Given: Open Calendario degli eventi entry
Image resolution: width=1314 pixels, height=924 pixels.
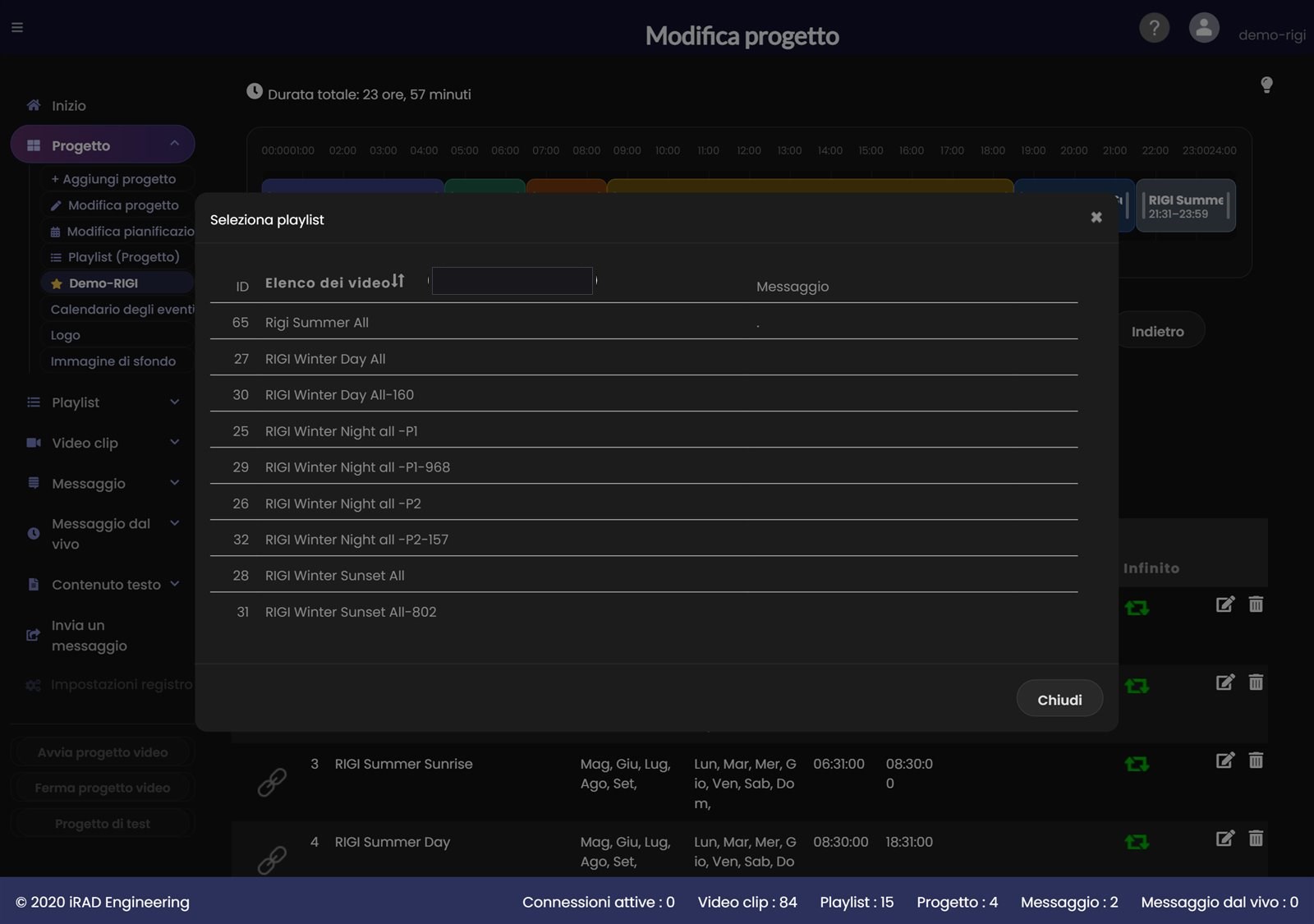Looking at the screenshot, I should tap(122, 309).
